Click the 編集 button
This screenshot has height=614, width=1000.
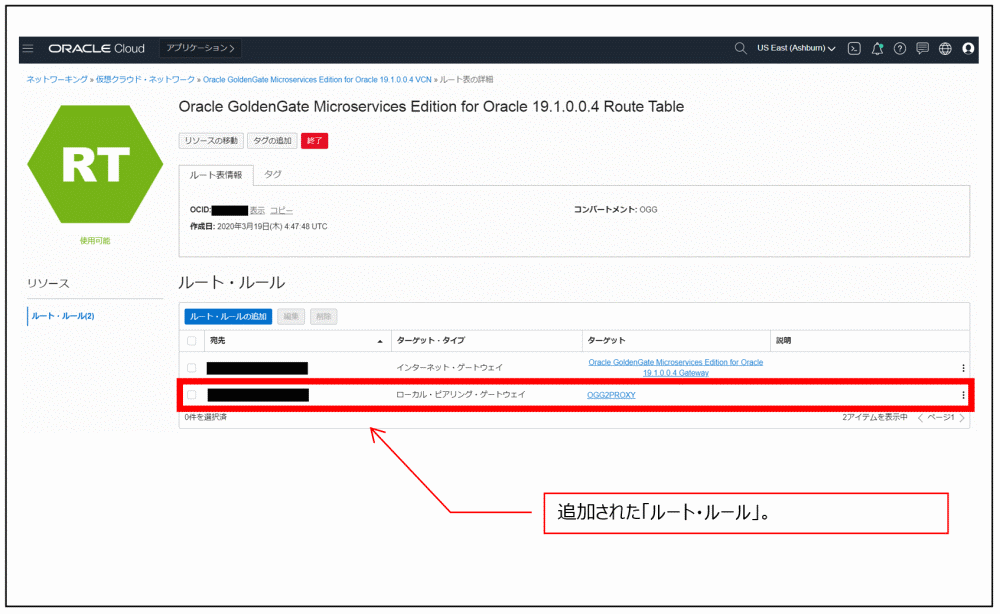point(291,316)
